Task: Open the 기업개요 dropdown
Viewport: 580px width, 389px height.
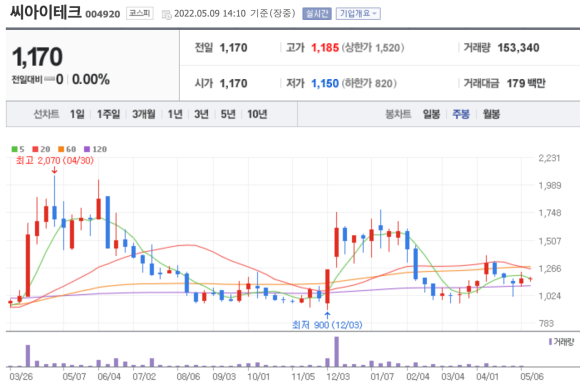Action: click(358, 14)
